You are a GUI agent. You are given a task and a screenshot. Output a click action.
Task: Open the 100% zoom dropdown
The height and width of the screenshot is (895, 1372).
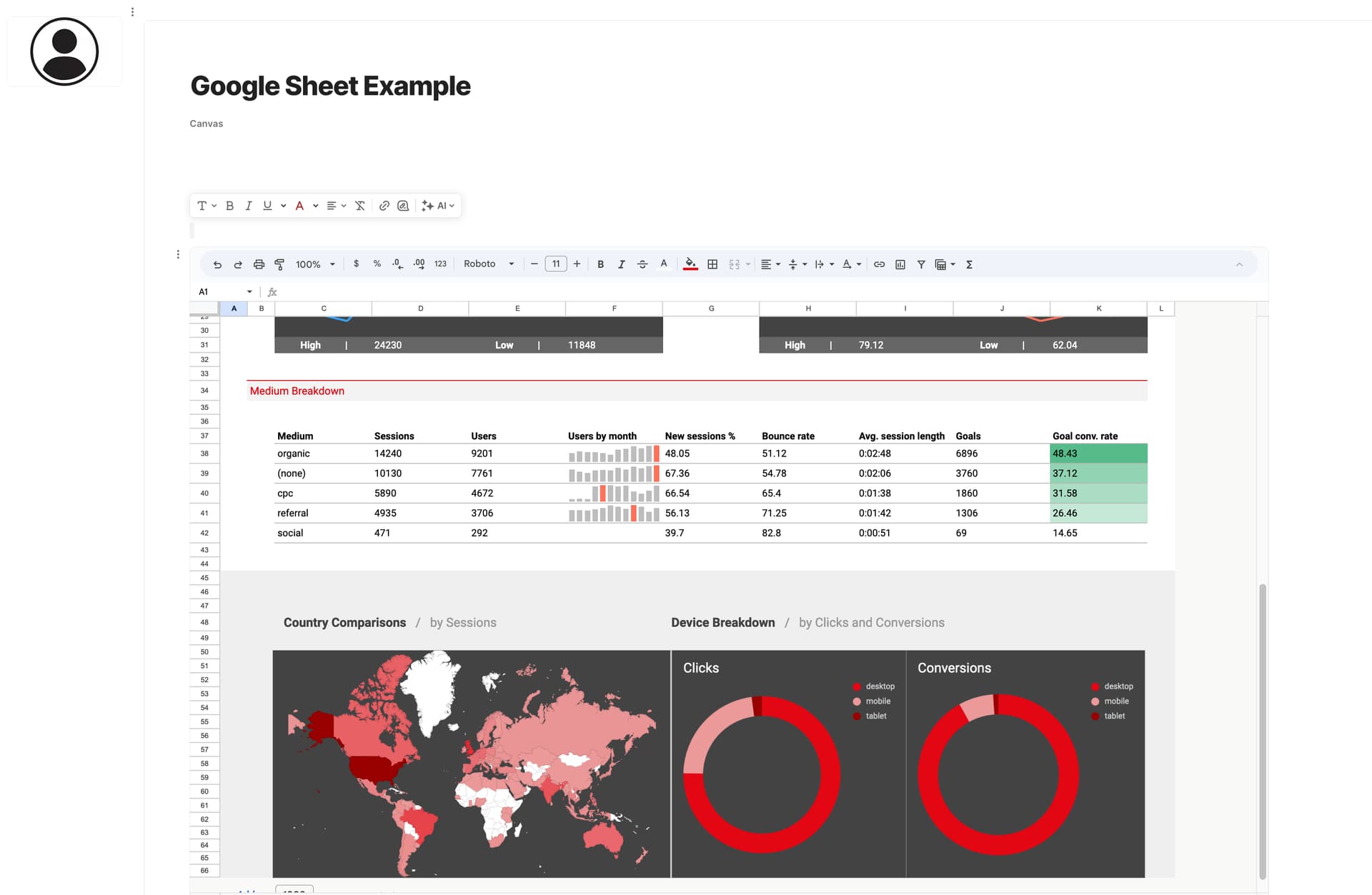(x=315, y=264)
